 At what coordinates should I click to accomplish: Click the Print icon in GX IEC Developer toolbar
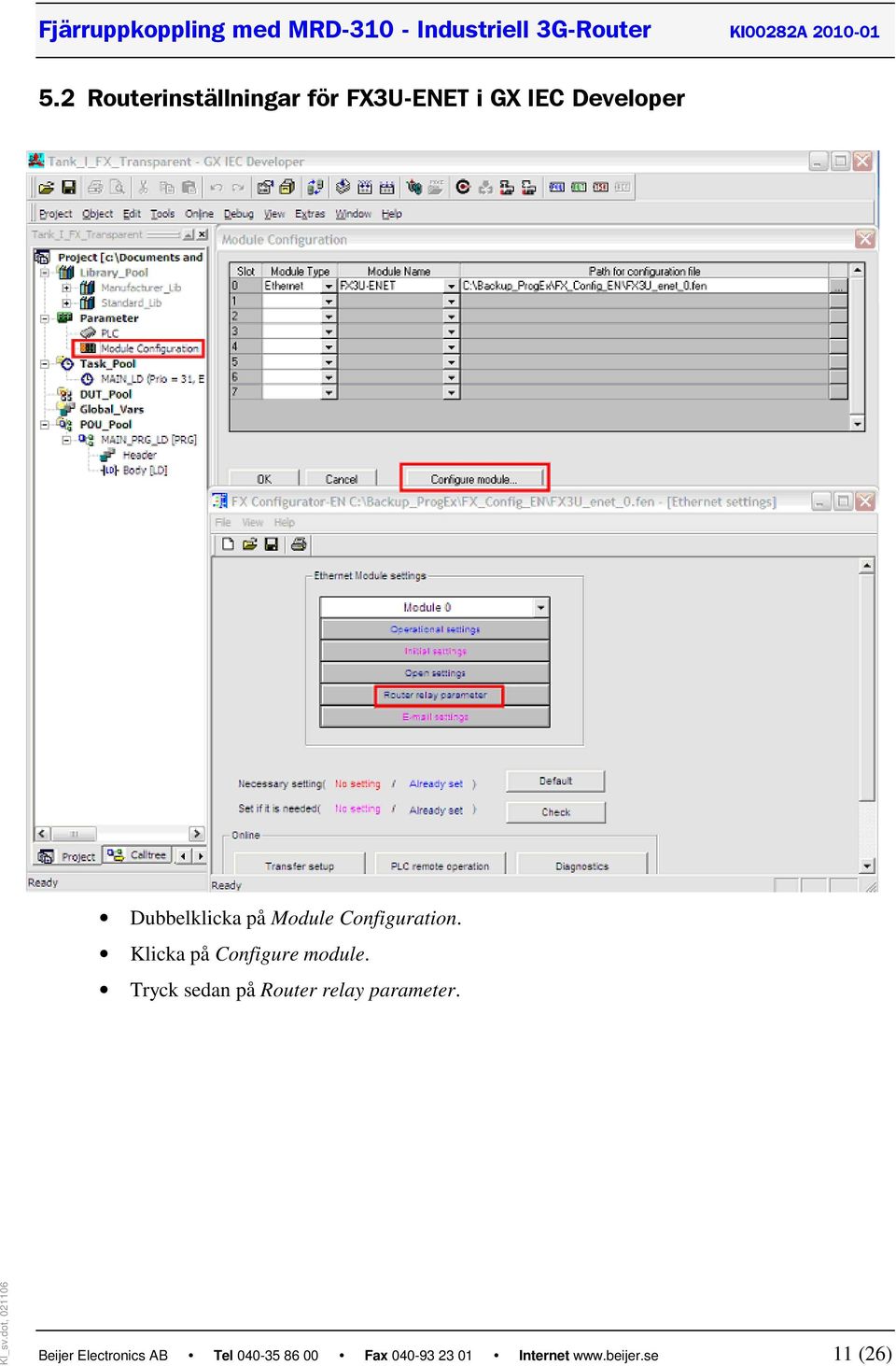coord(95,188)
